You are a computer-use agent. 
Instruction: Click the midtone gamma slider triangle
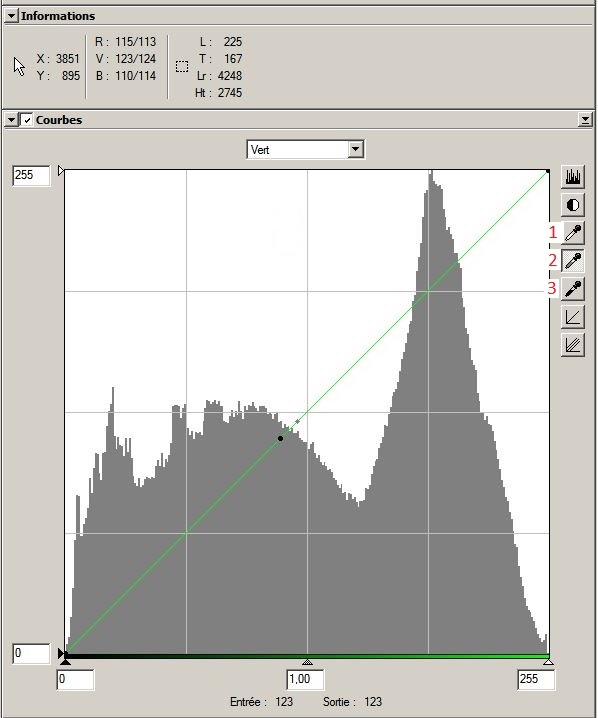click(307, 662)
